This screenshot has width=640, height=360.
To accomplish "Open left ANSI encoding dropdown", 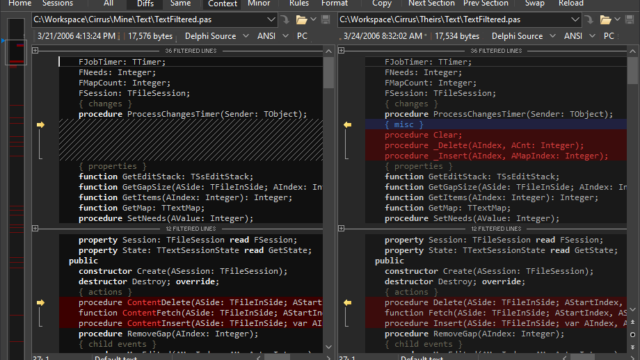I will tap(272, 36).
